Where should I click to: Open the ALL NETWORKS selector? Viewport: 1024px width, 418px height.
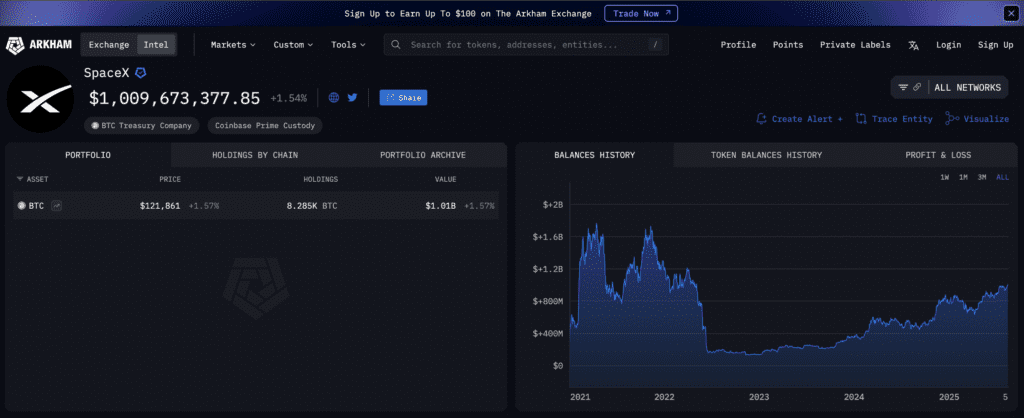tap(967, 88)
